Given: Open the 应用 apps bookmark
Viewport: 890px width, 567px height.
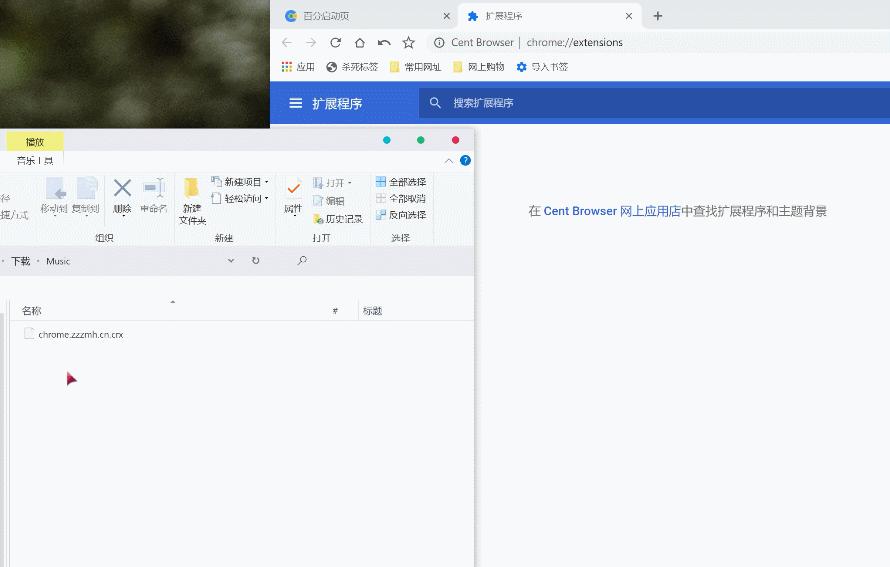Looking at the screenshot, I should (299, 67).
